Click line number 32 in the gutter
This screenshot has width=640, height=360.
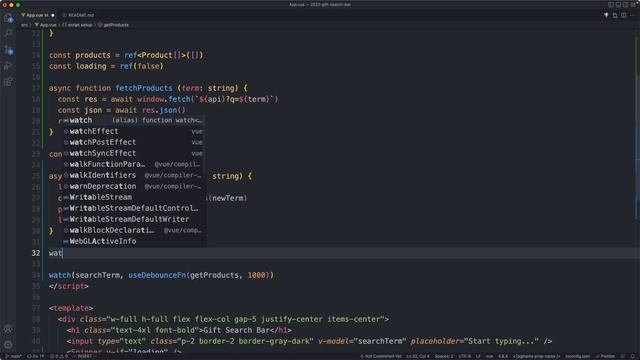36,253
